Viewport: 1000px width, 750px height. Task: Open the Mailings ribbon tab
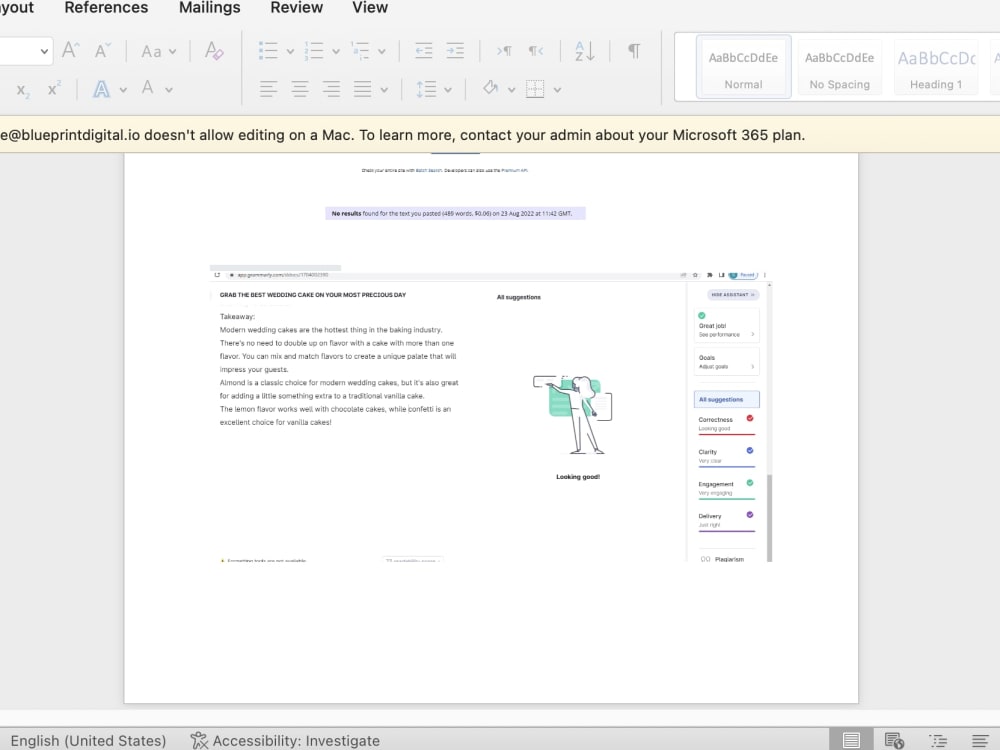(x=209, y=8)
